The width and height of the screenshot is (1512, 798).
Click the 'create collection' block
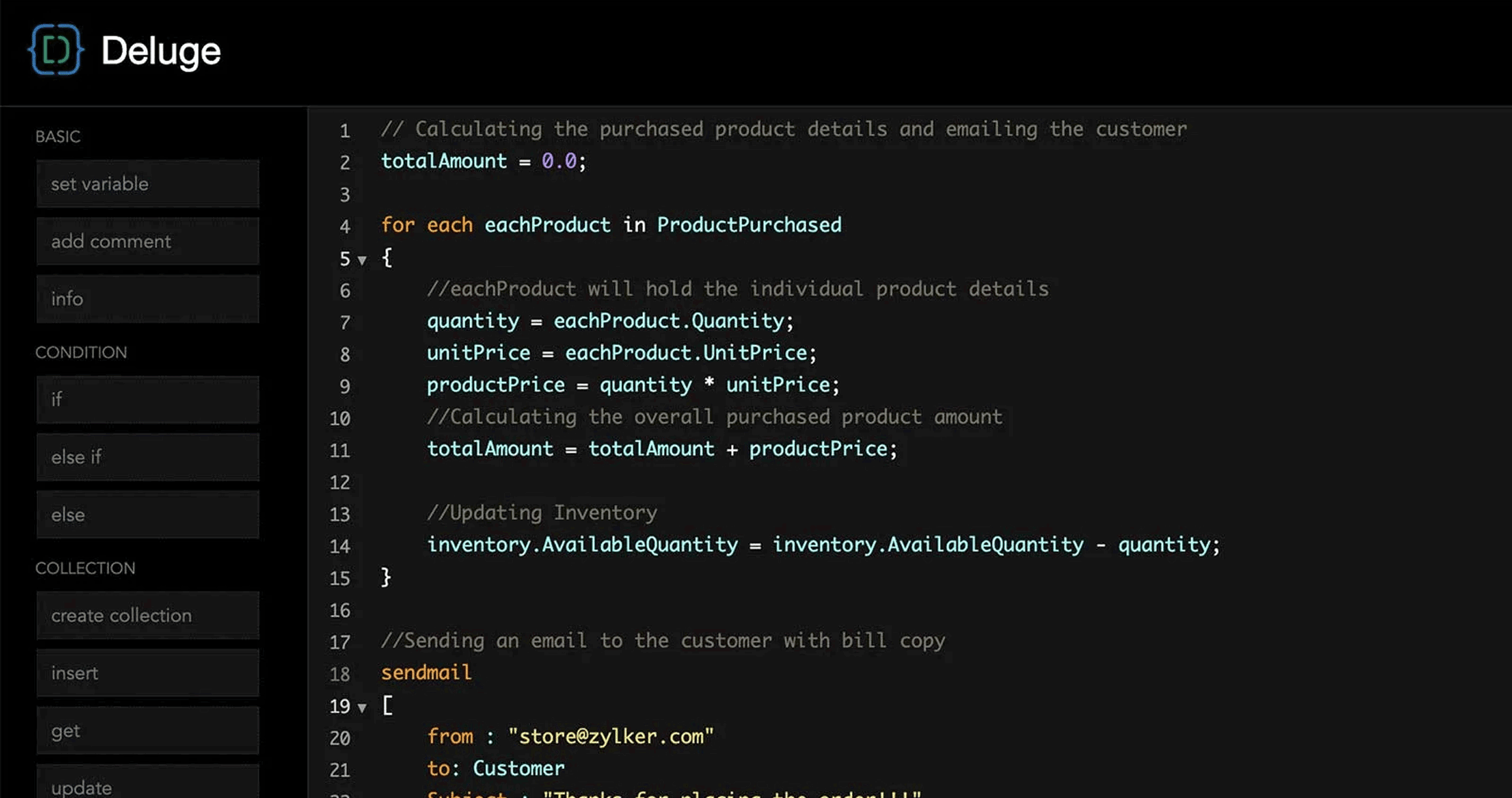pos(148,615)
